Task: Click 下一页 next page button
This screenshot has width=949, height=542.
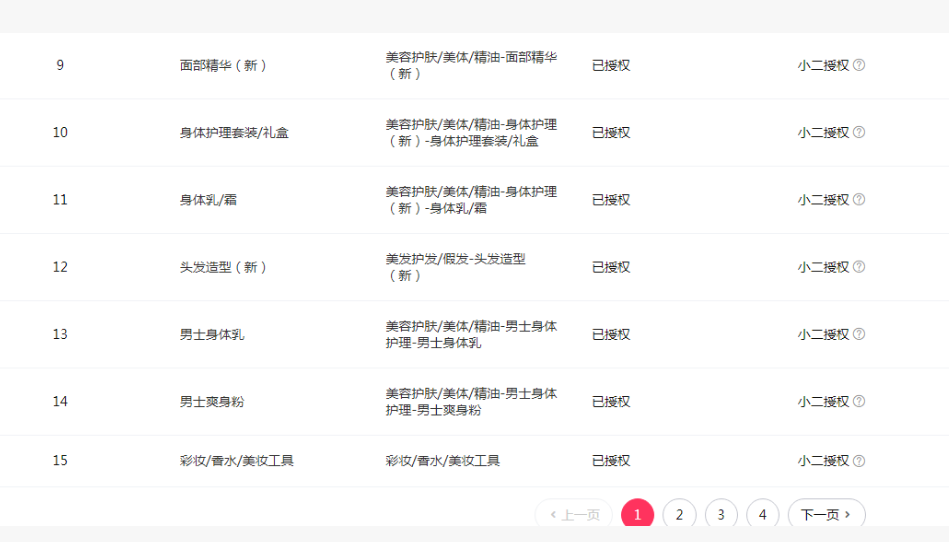Action: (x=826, y=515)
